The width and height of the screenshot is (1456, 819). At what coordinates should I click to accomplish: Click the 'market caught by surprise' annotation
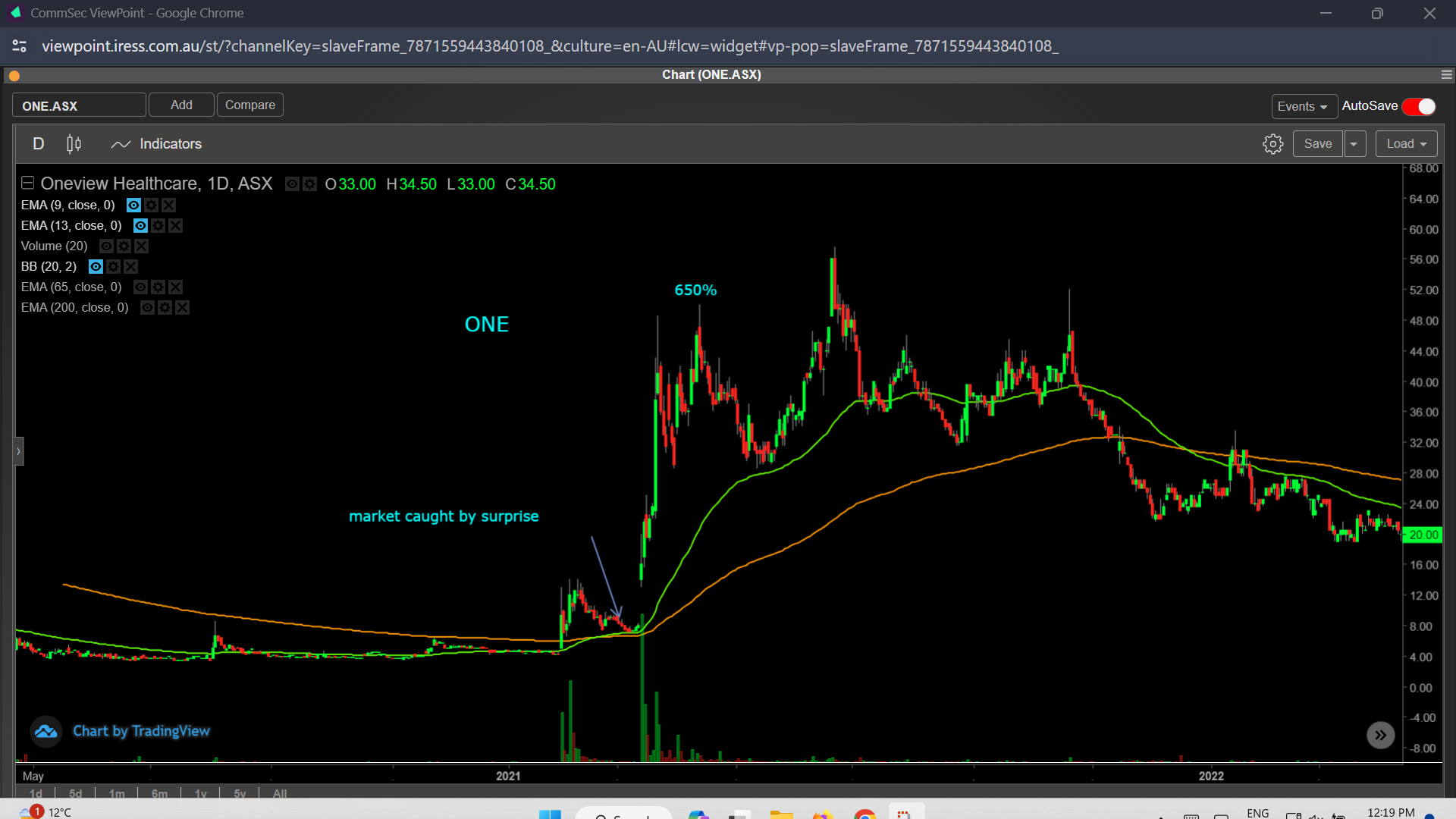(x=444, y=516)
